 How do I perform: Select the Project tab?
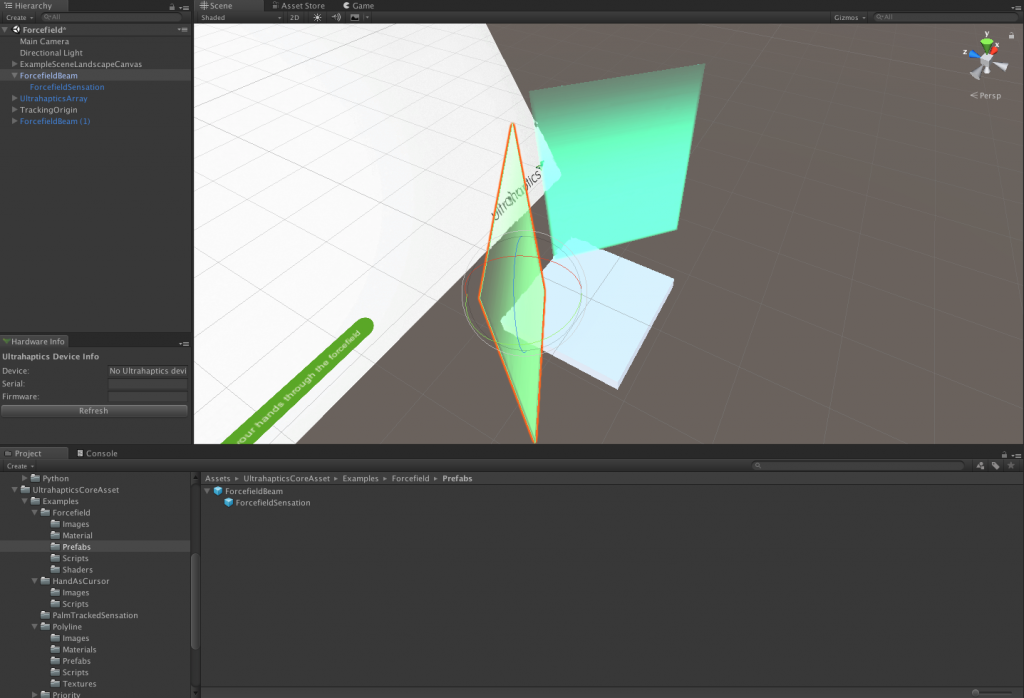[34, 454]
